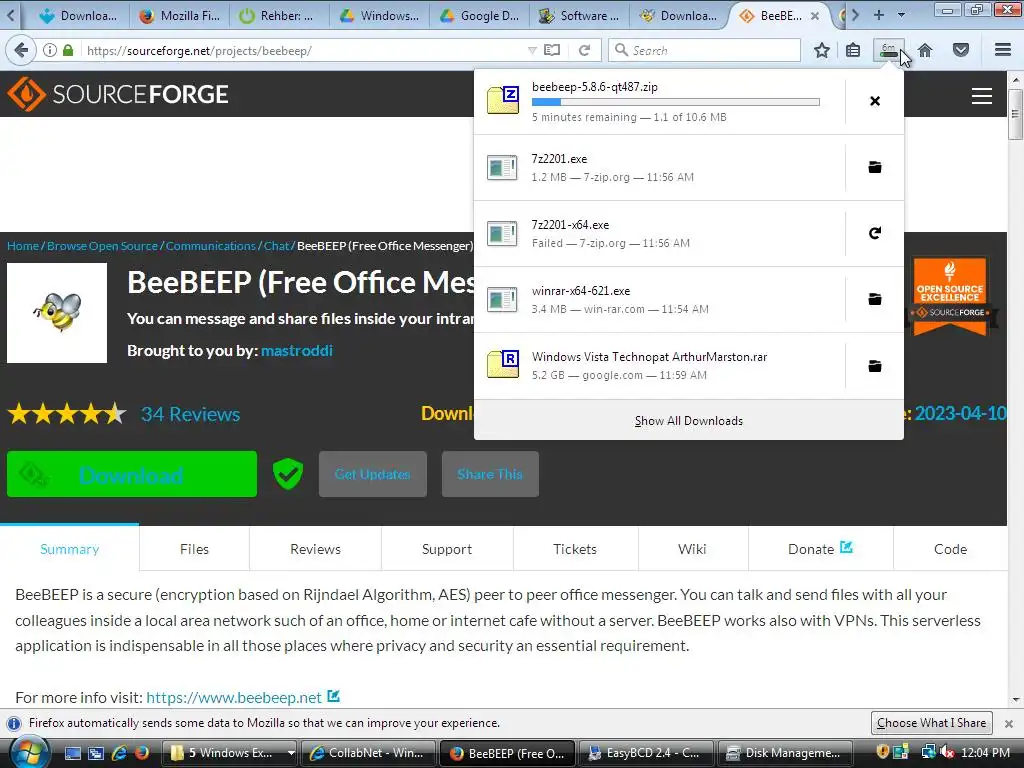
Task: Open the SourceForge logo homepage
Action: (118, 94)
